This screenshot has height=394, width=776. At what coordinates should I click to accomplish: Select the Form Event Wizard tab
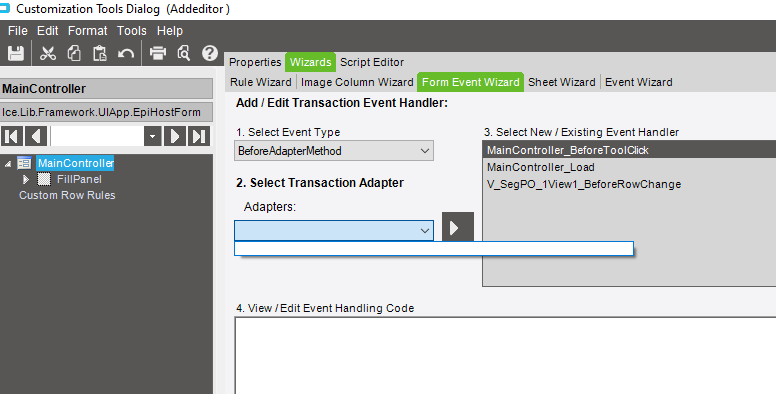tap(471, 82)
